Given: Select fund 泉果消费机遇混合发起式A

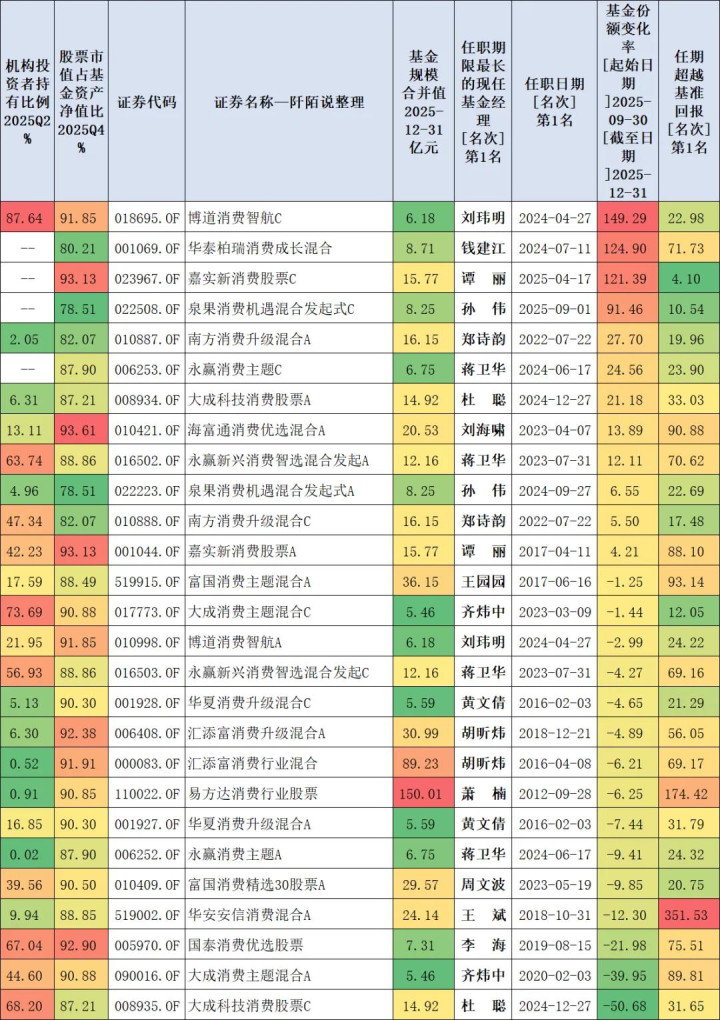Looking at the screenshot, I should [271, 490].
